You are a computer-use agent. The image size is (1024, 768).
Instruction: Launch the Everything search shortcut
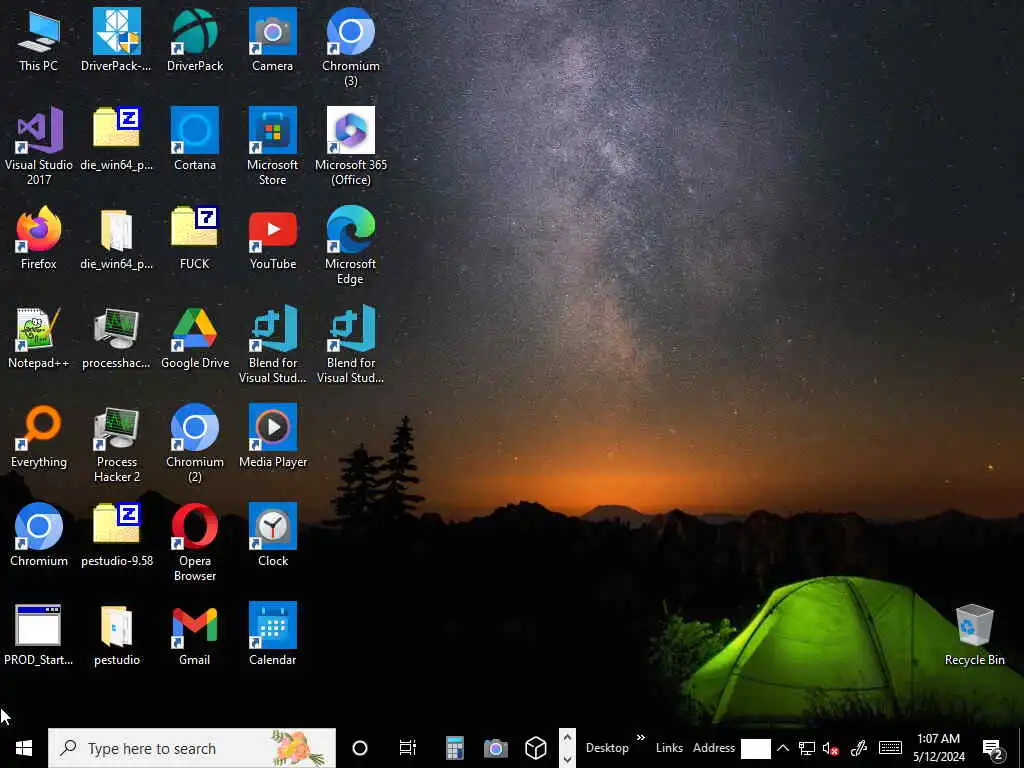[39, 436]
